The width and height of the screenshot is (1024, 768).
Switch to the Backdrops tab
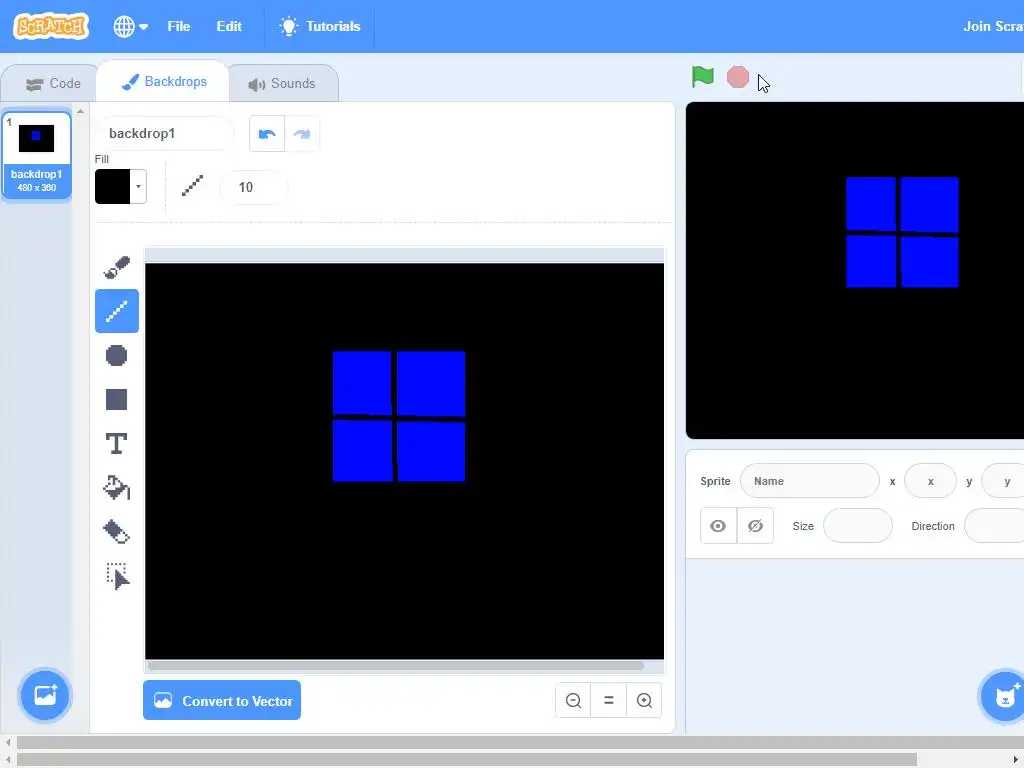pos(163,82)
